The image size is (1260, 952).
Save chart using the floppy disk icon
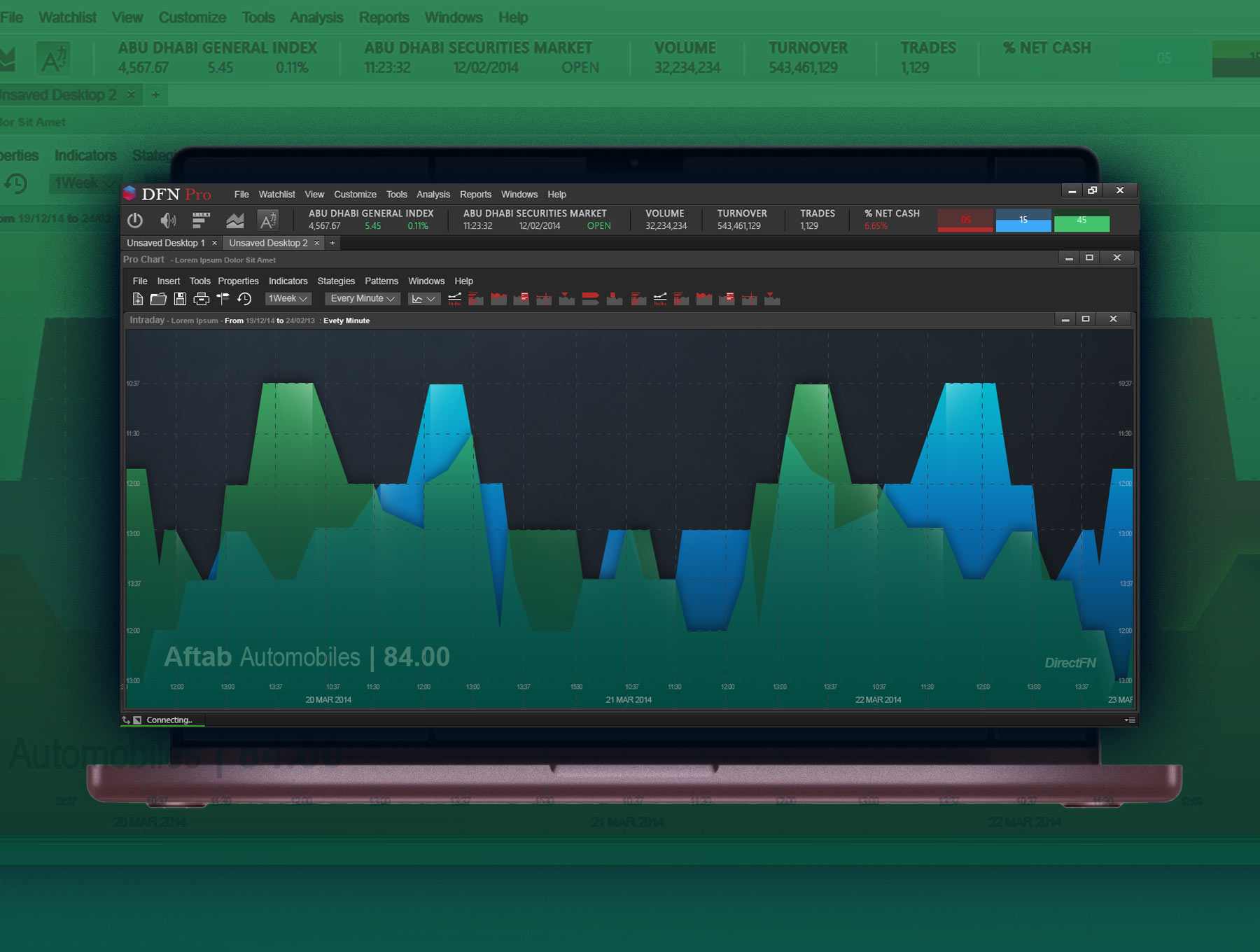(180, 299)
